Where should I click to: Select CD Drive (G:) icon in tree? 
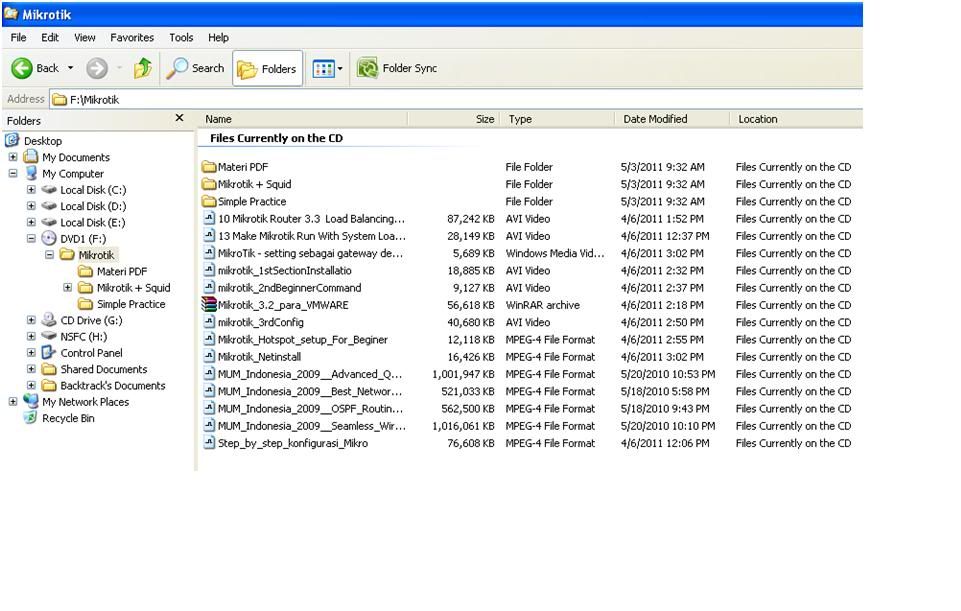[49, 319]
